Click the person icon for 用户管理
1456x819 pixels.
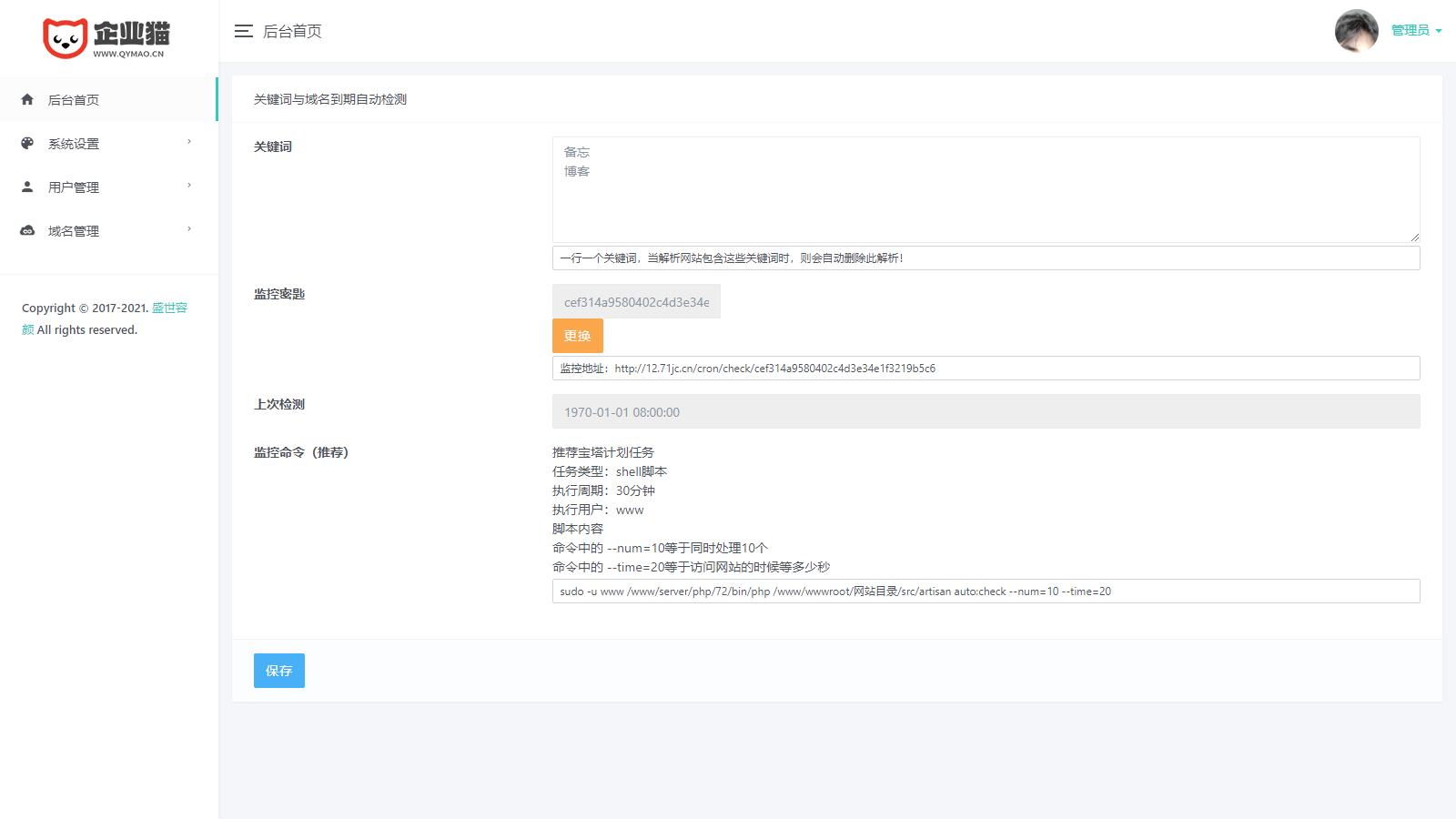[x=27, y=187]
